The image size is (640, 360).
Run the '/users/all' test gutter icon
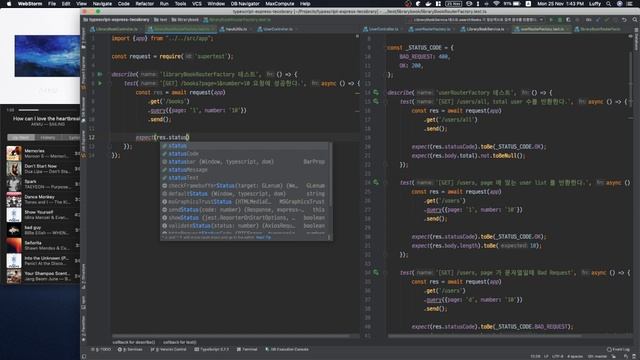point(376,101)
